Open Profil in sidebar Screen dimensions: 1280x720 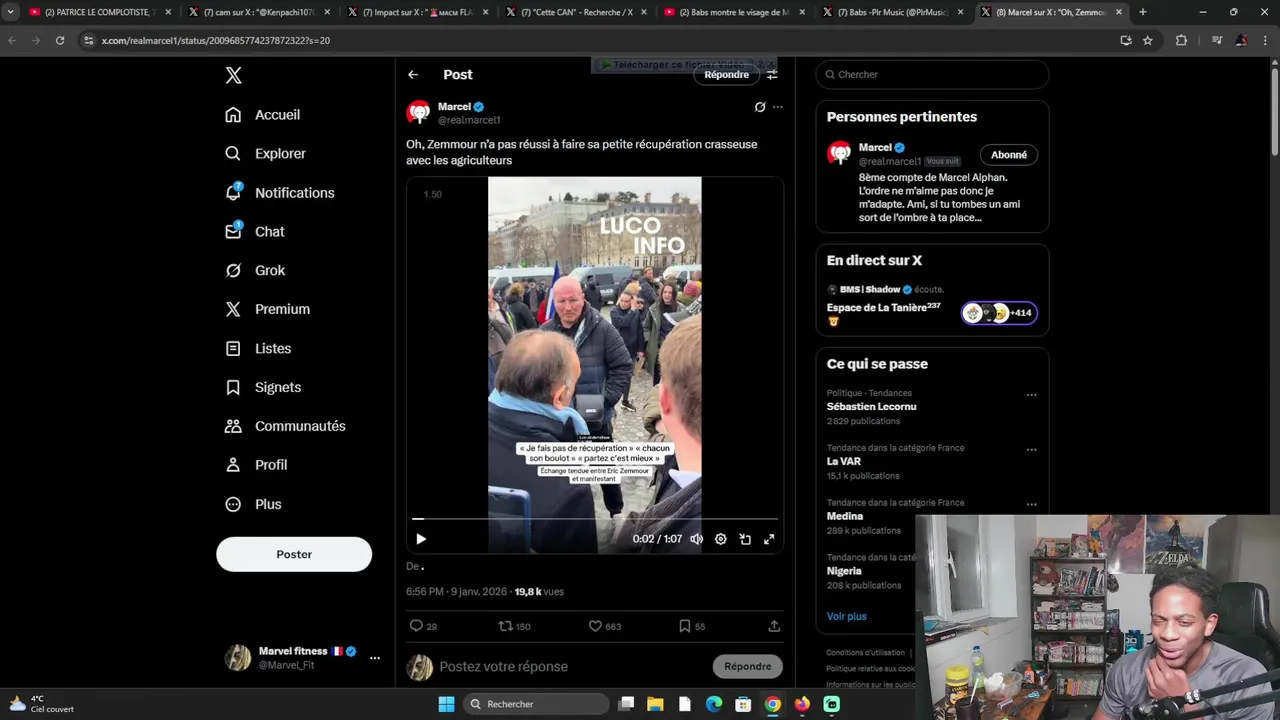point(256,465)
